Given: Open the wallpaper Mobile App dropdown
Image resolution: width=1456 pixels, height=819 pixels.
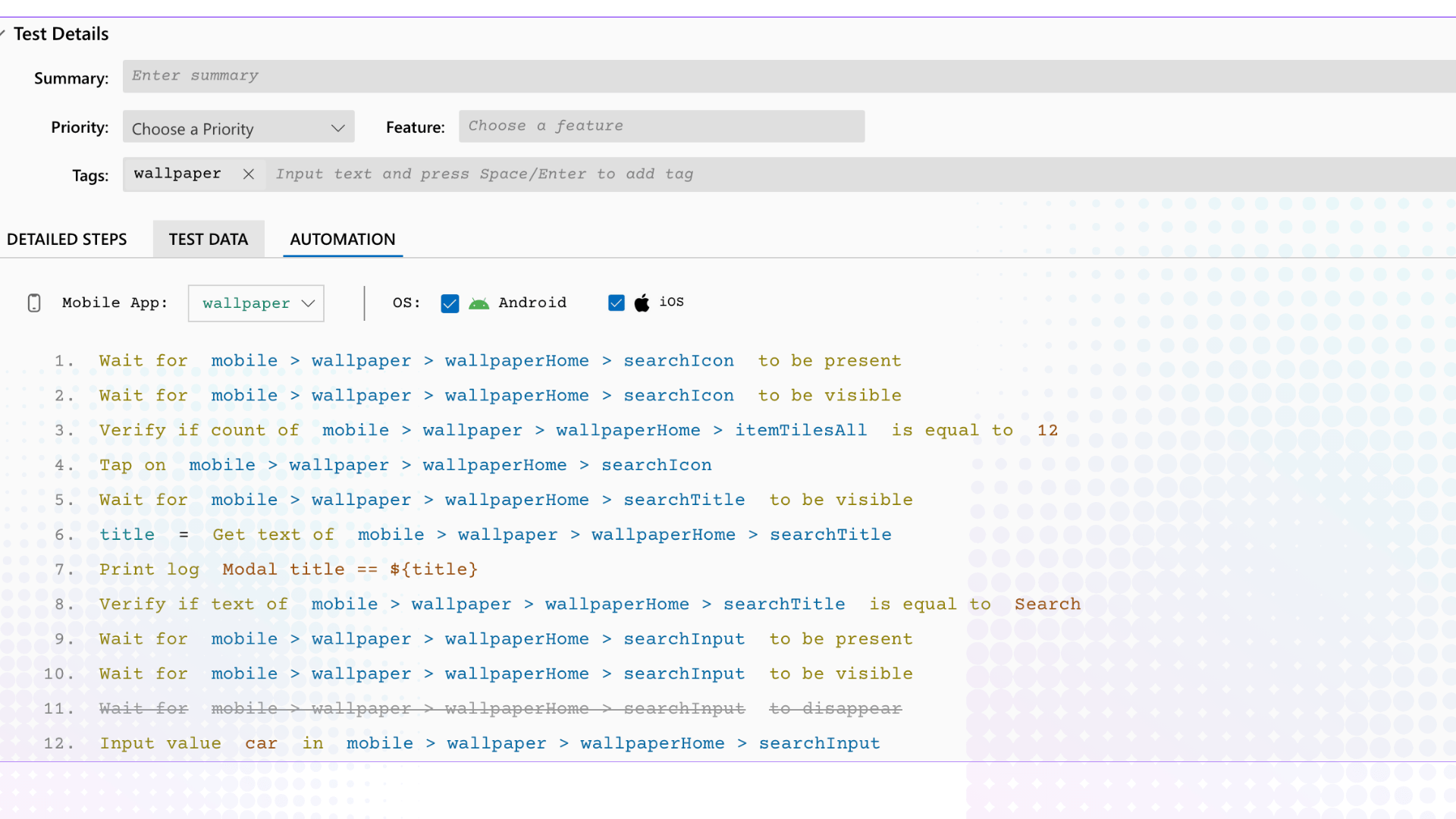Looking at the screenshot, I should tap(256, 303).
